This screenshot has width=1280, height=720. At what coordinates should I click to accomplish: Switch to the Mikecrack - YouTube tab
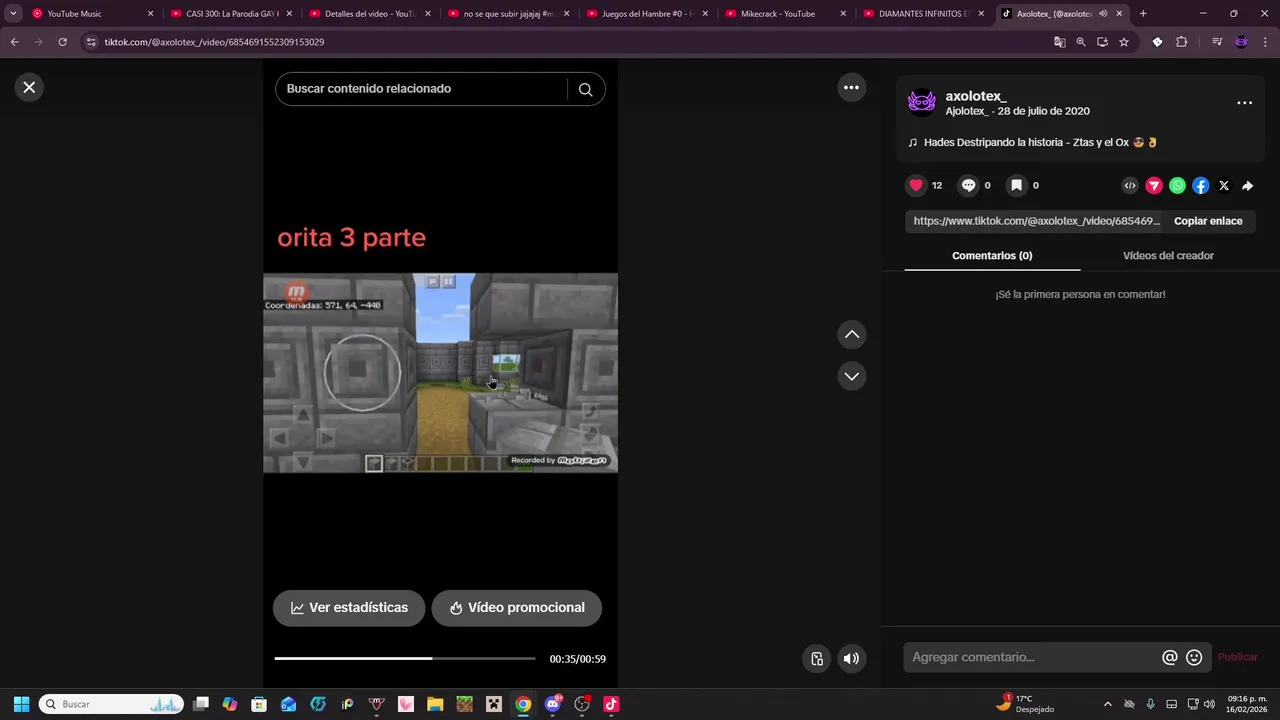786,14
